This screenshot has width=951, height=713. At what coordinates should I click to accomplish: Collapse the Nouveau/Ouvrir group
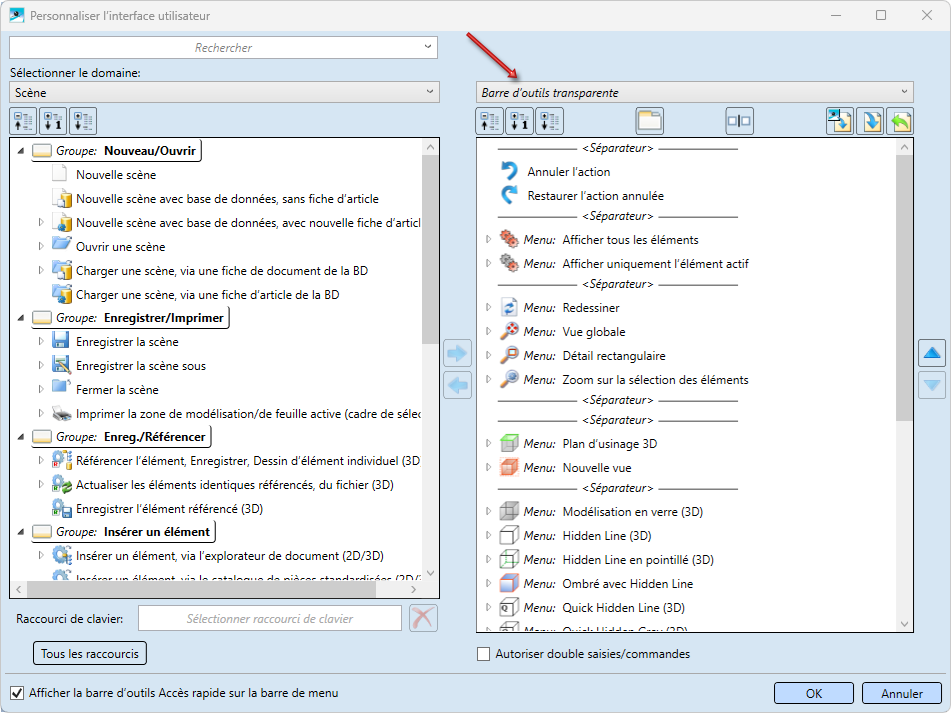[x=21, y=150]
